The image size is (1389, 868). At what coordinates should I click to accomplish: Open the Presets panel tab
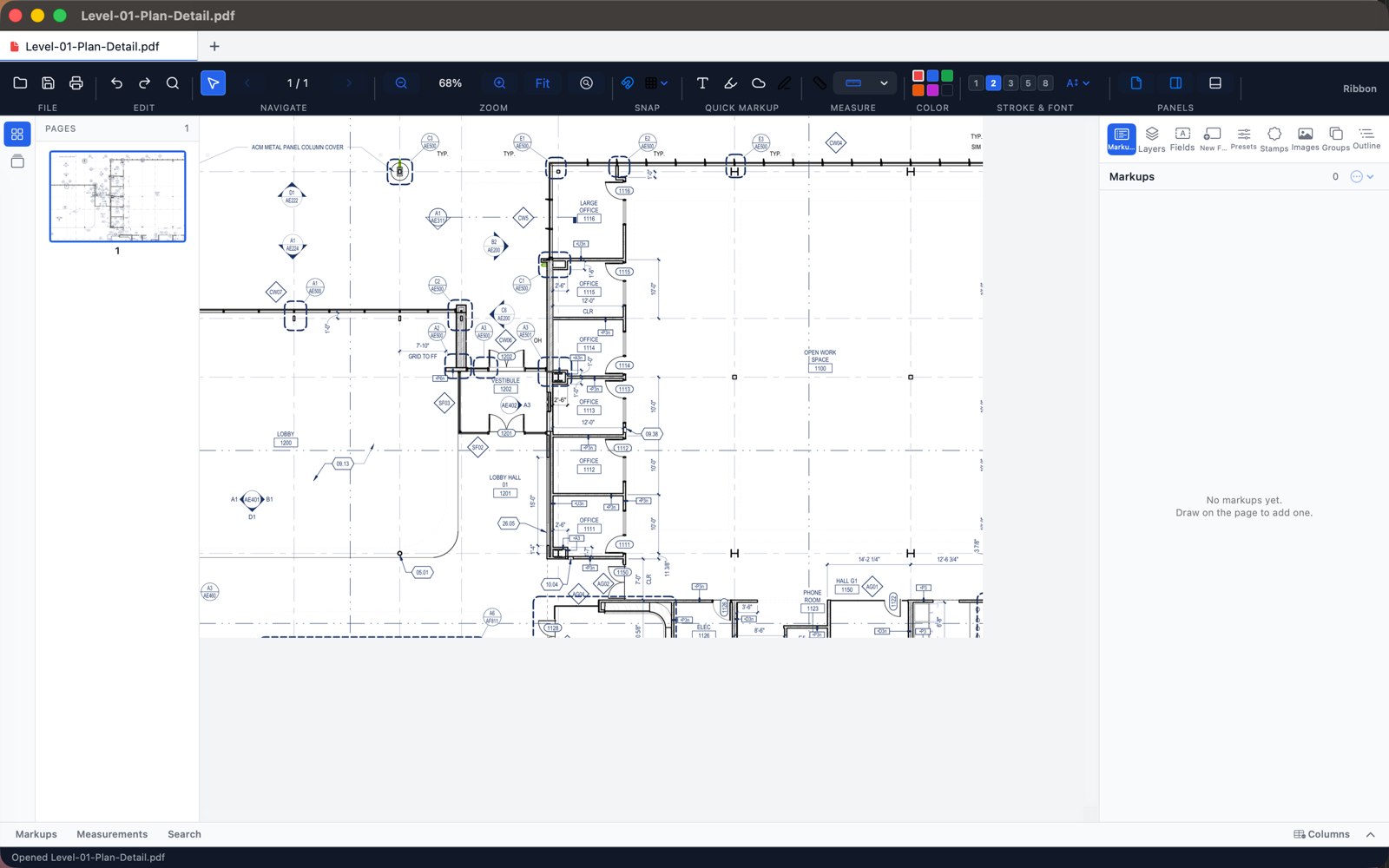pyautogui.click(x=1243, y=139)
